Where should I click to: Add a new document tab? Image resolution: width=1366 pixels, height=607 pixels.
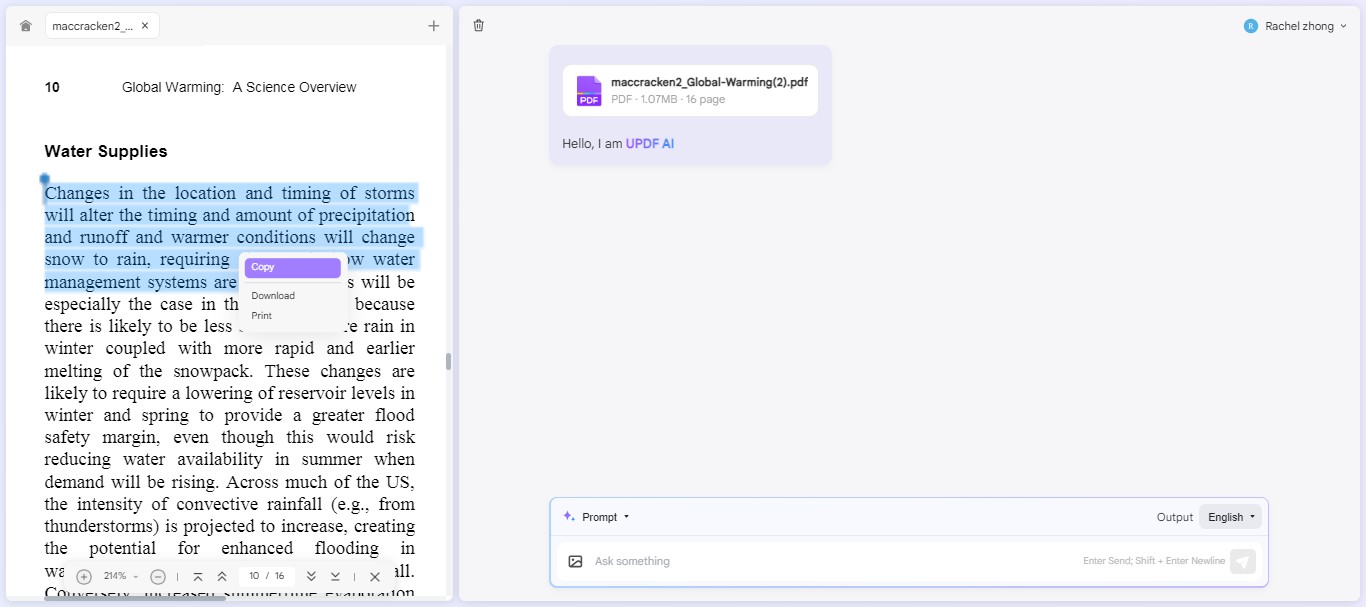coord(433,25)
